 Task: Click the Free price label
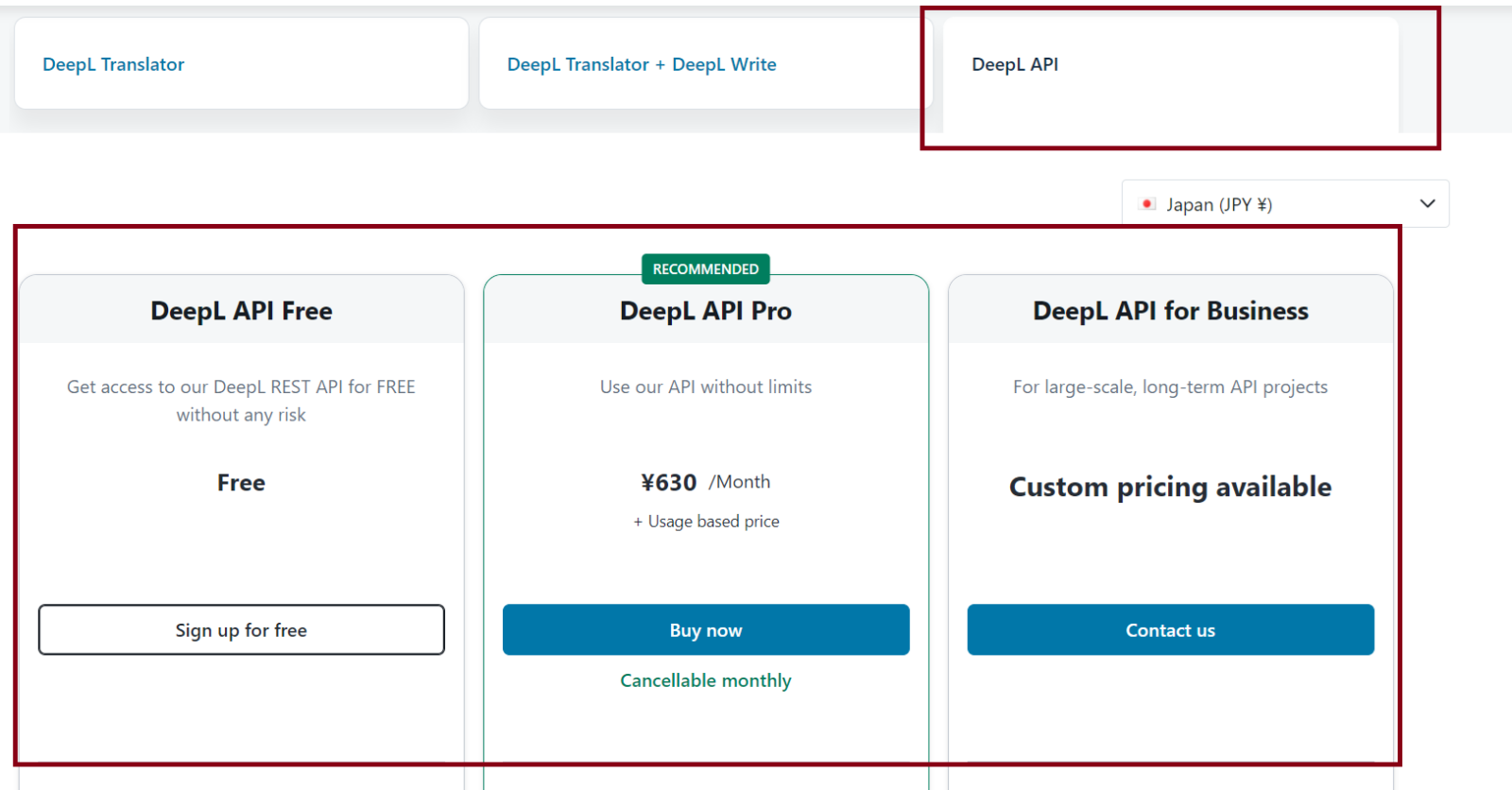coord(241,482)
